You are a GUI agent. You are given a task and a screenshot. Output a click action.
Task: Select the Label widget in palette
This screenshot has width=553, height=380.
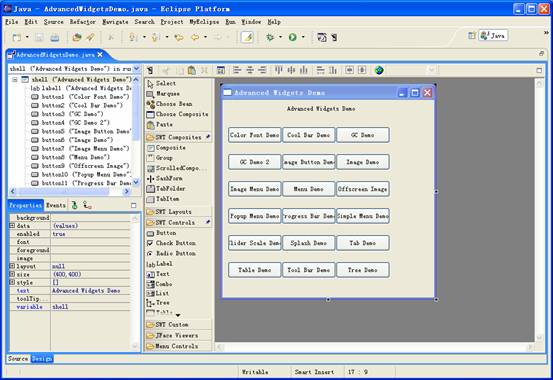click(x=159, y=264)
